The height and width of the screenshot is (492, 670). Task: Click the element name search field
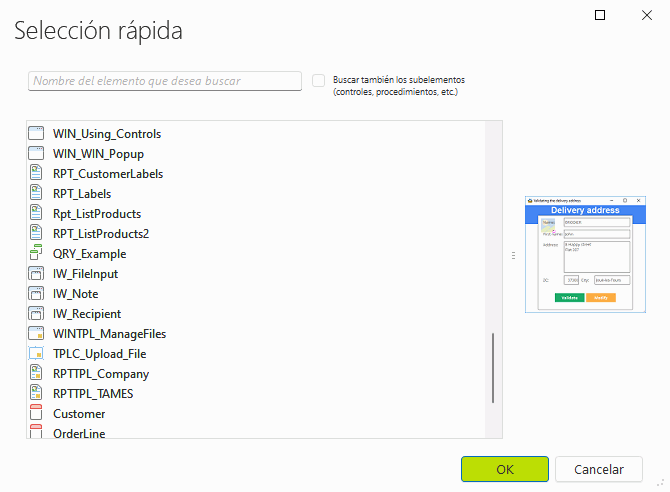click(165, 81)
